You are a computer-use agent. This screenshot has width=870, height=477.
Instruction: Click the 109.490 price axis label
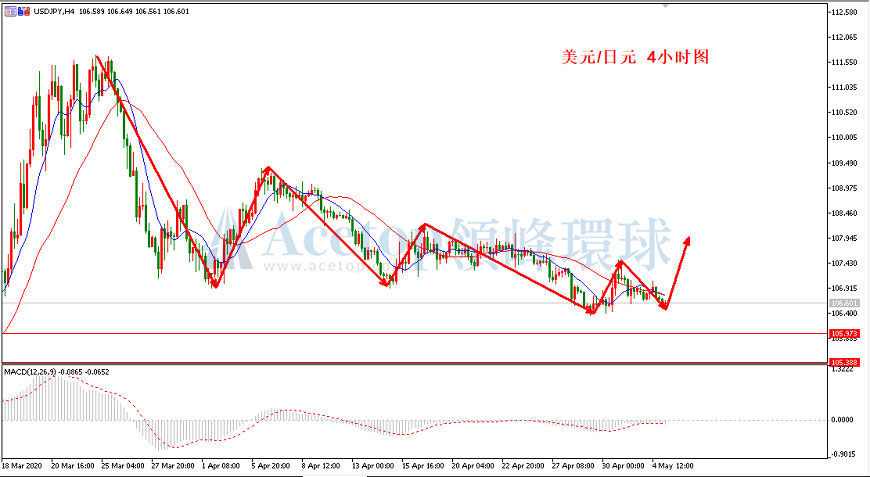[x=846, y=163]
